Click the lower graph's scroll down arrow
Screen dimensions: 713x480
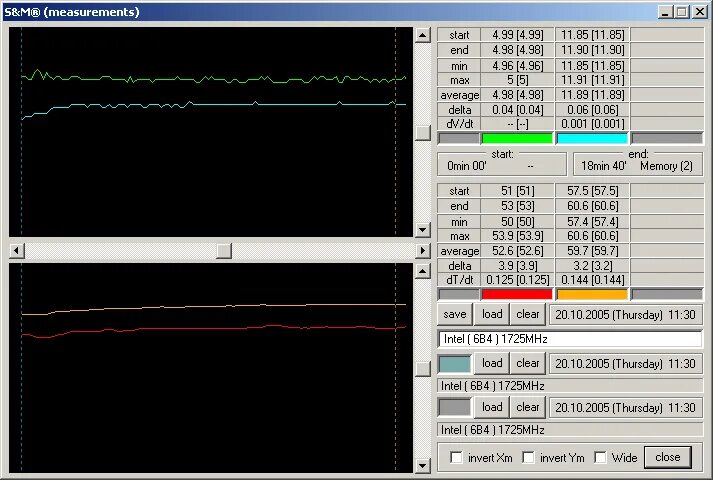click(x=423, y=465)
